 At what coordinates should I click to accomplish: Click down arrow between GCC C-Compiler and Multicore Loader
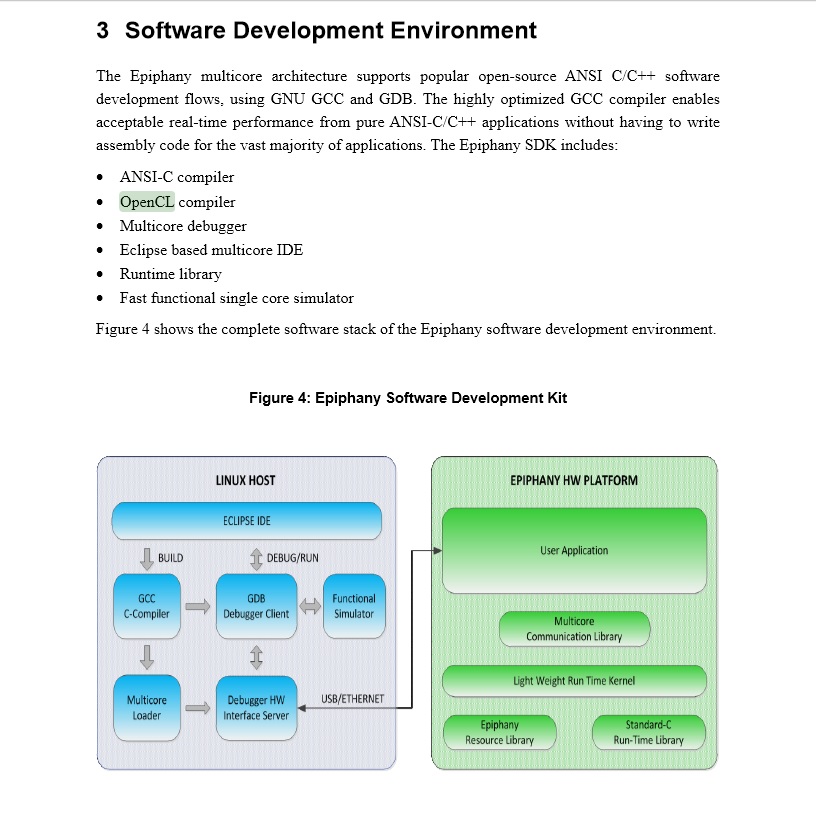tap(147, 657)
